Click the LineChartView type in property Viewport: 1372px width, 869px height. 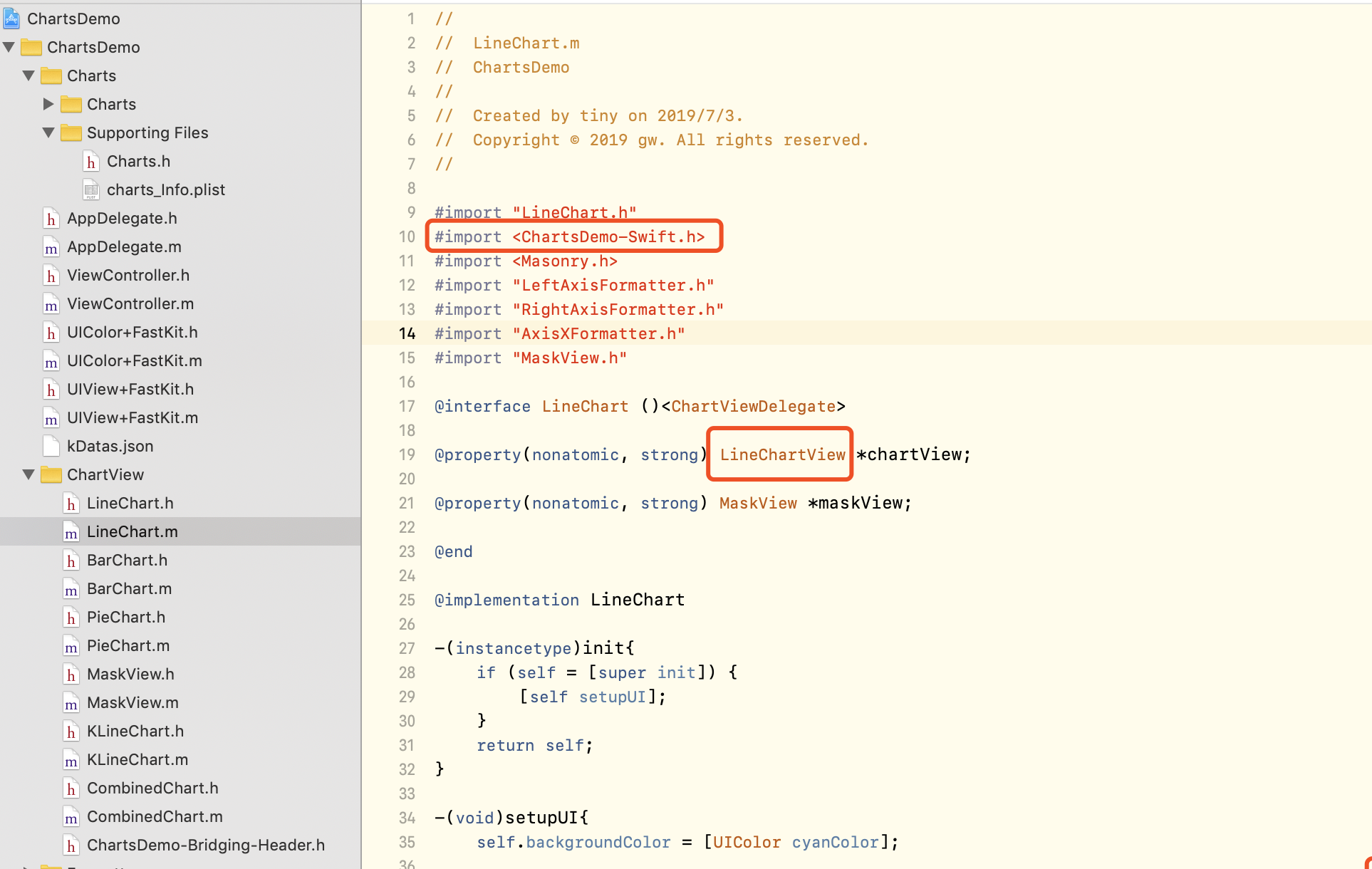[781, 454]
